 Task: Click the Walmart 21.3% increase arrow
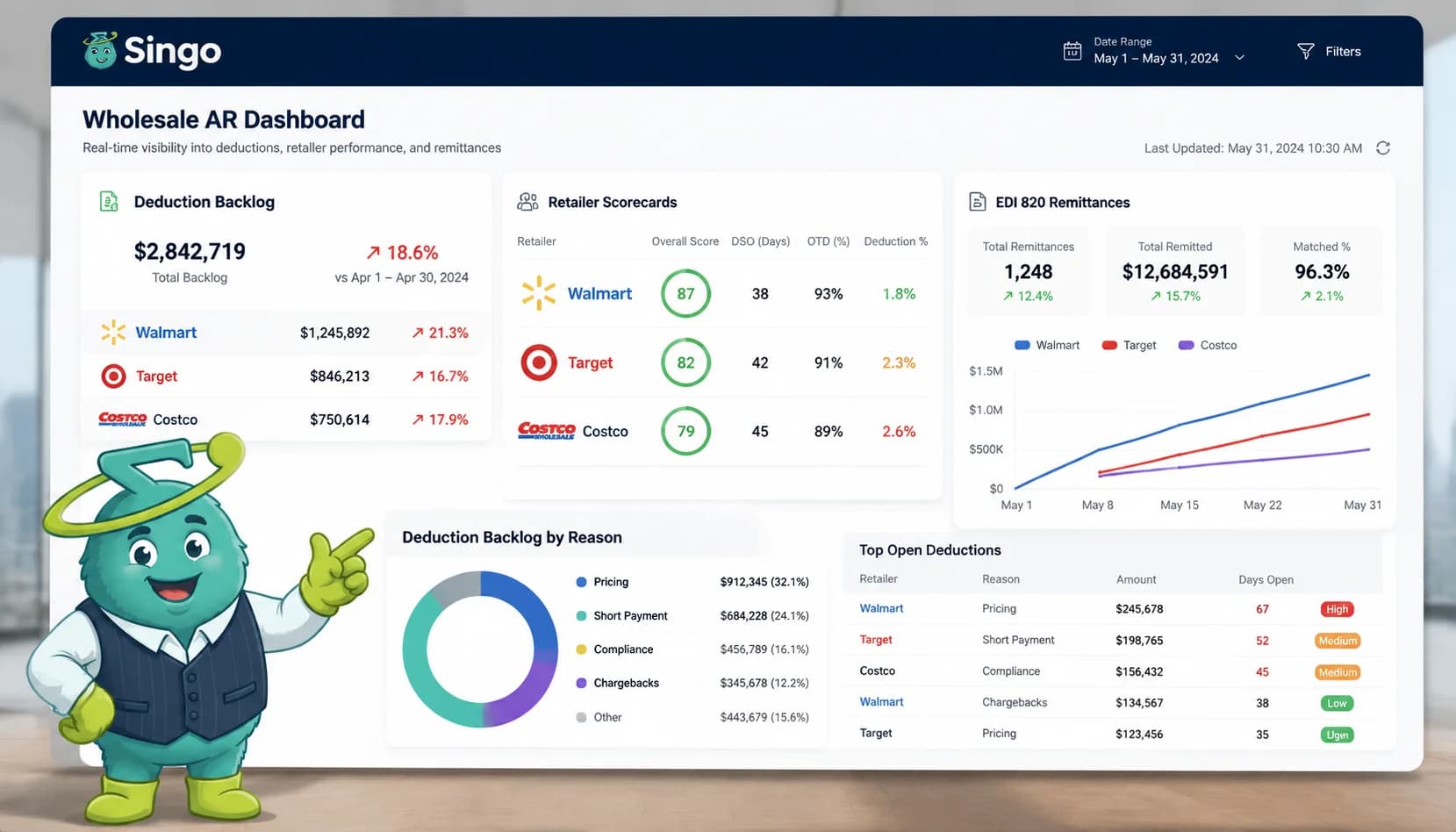(418, 333)
